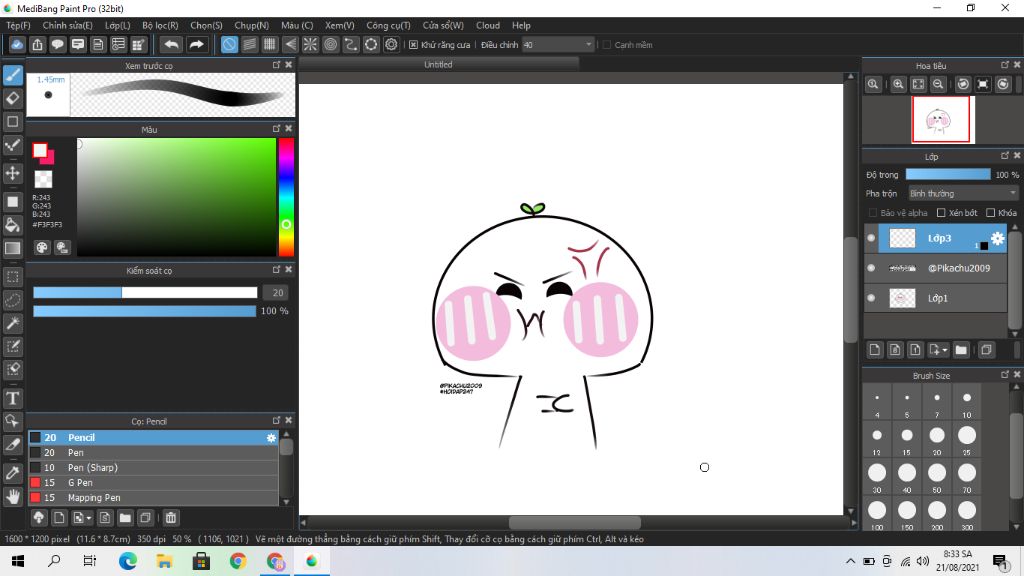1024x576 pixels.
Task: Click the navigator preview thumbnail
Action: (940, 120)
